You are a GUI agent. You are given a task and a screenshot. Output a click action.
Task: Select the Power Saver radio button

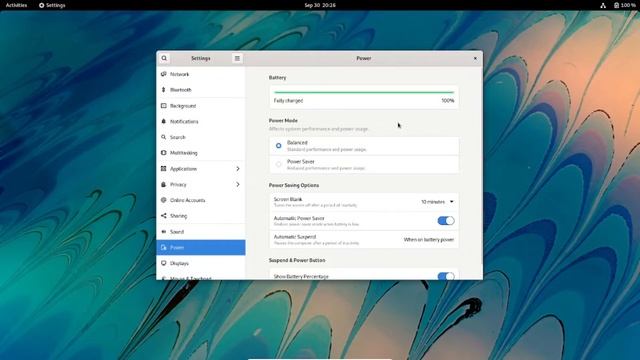coord(278,164)
